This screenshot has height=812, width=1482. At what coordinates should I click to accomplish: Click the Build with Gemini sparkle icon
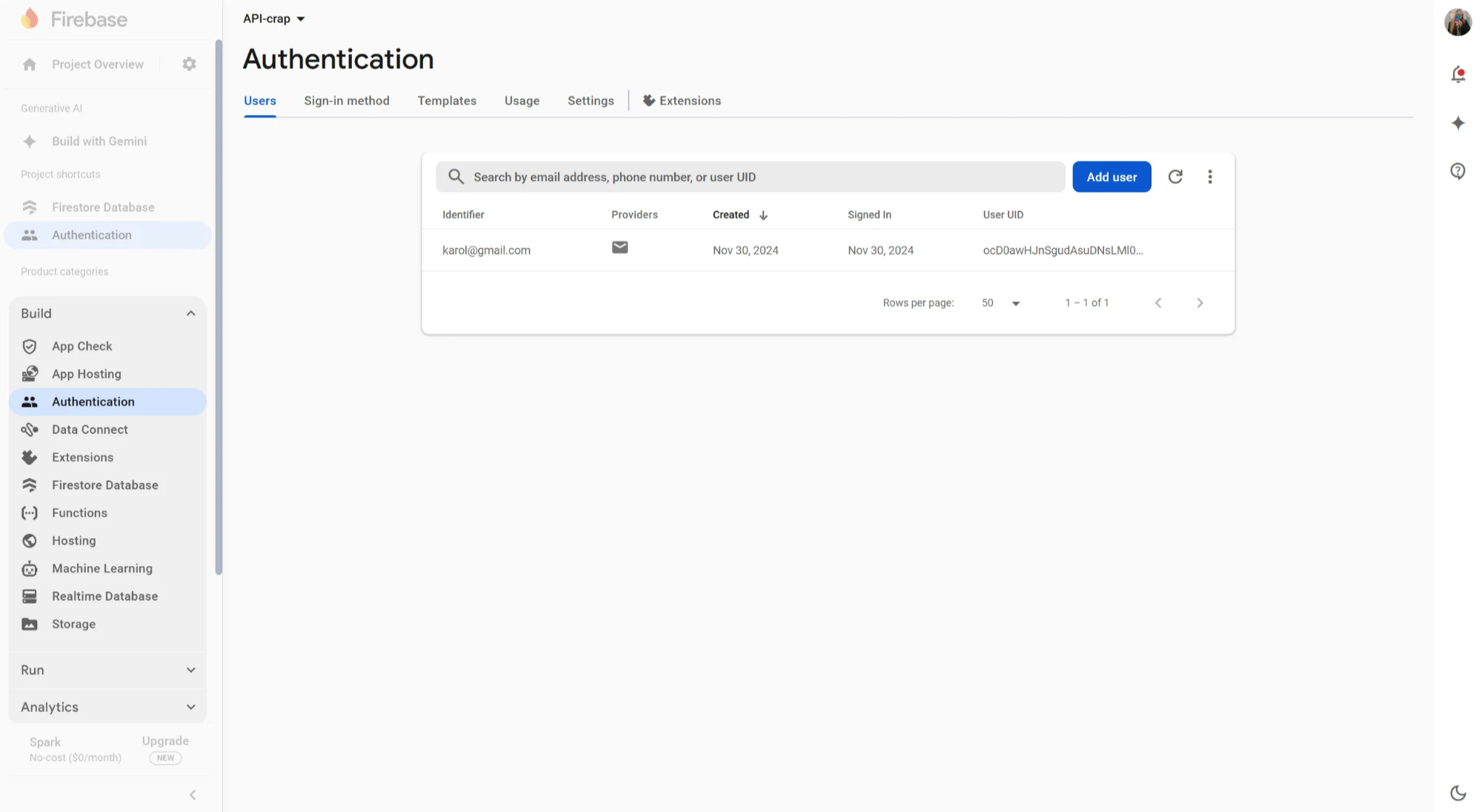click(30, 142)
